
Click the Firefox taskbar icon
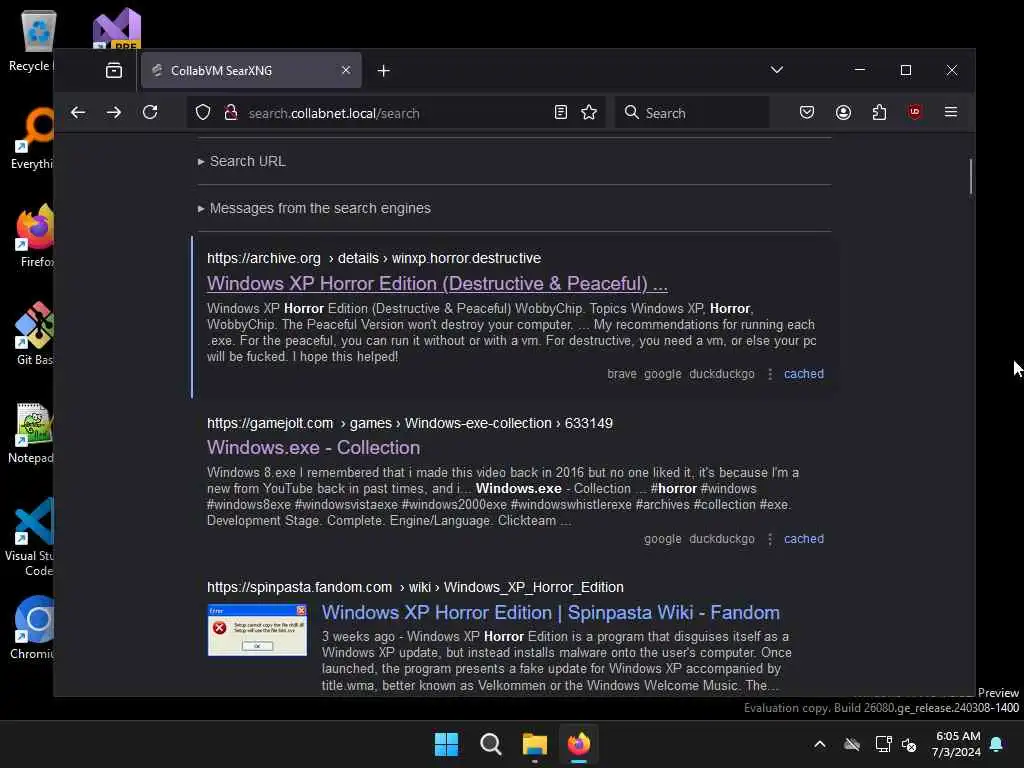tap(579, 744)
